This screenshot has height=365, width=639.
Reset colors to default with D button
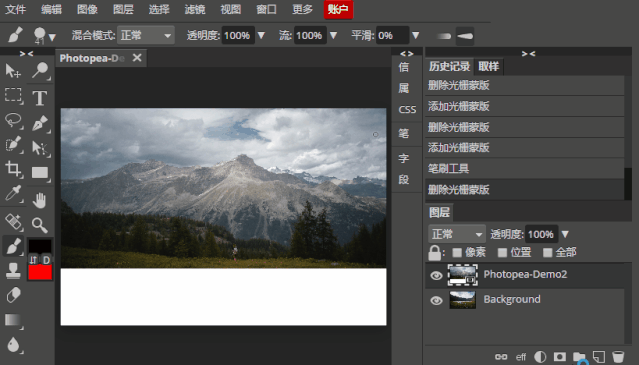pyautogui.click(x=46, y=260)
